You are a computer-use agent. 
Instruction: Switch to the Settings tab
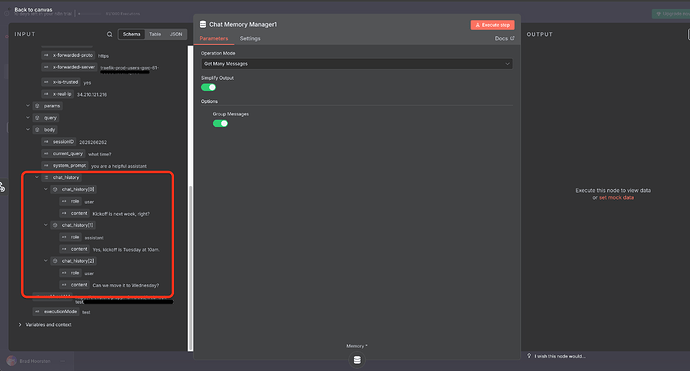click(x=250, y=39)
